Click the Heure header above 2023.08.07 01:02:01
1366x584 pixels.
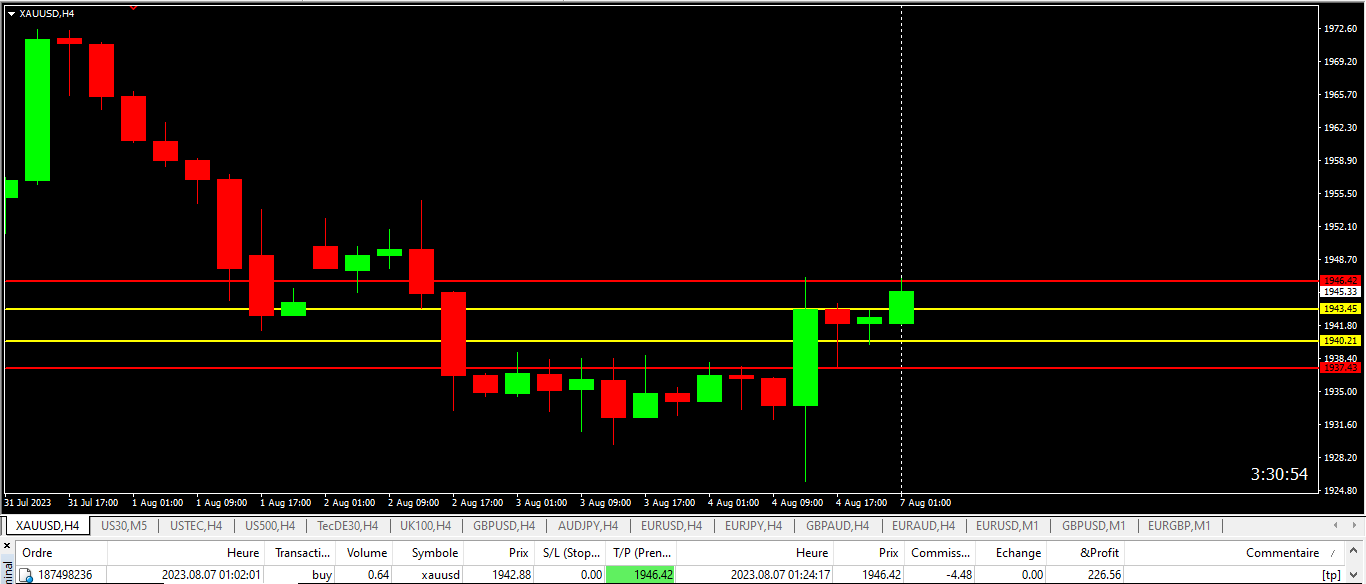187,553
